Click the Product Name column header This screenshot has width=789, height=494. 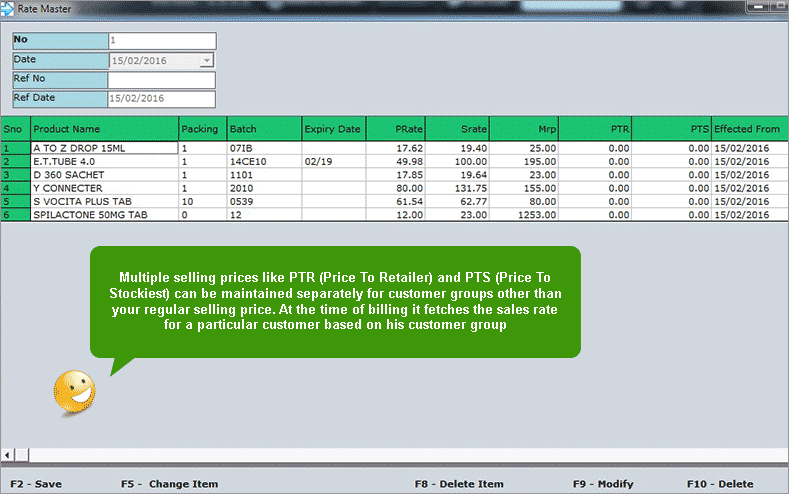[x=105, y=129]
